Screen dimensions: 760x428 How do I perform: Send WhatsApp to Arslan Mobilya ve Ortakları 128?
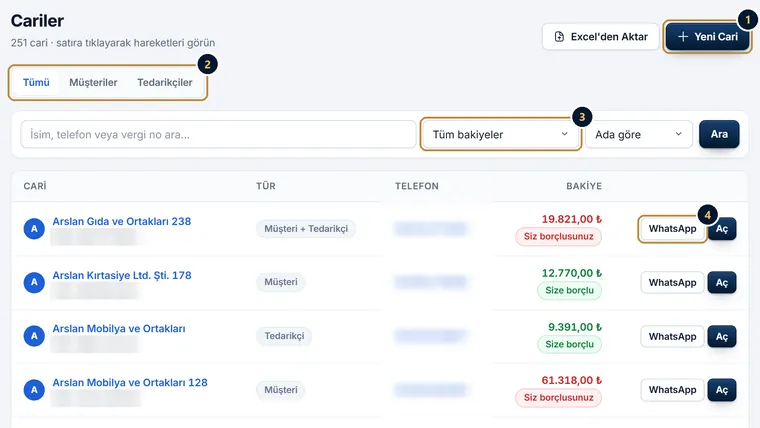click(x=672, y=390)
